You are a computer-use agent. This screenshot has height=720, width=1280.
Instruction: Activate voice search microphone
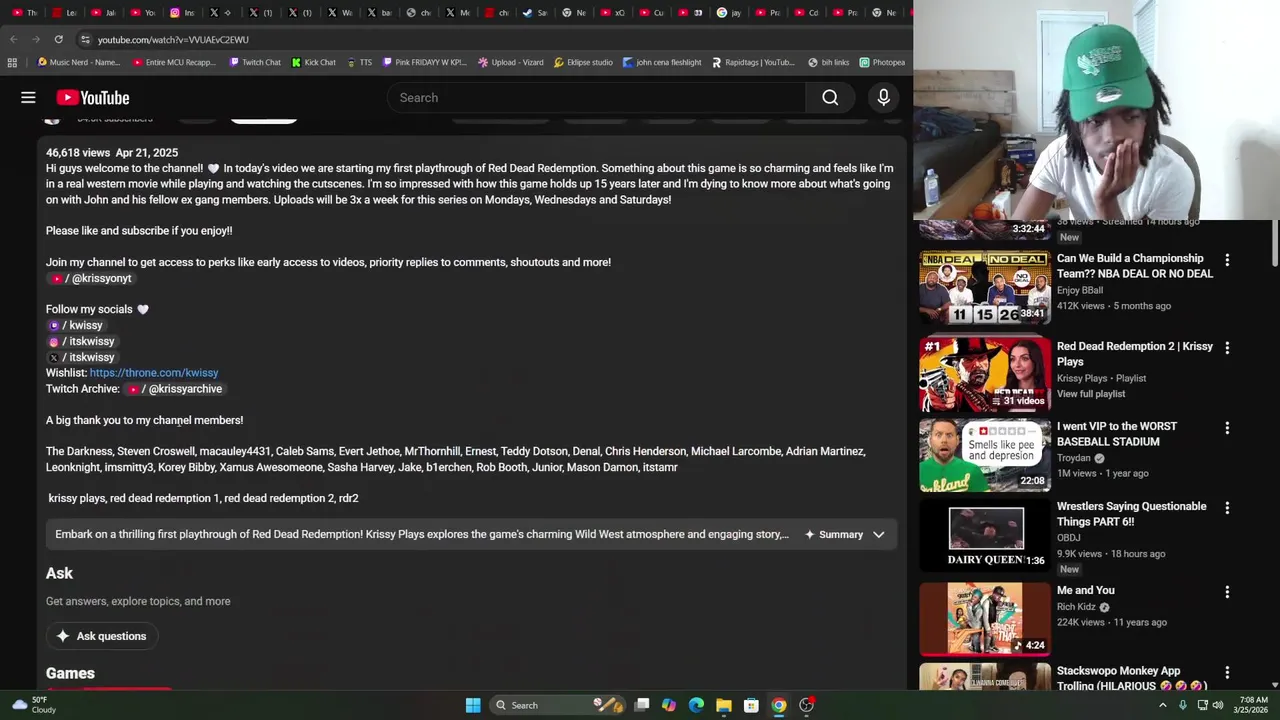point(883,97)
